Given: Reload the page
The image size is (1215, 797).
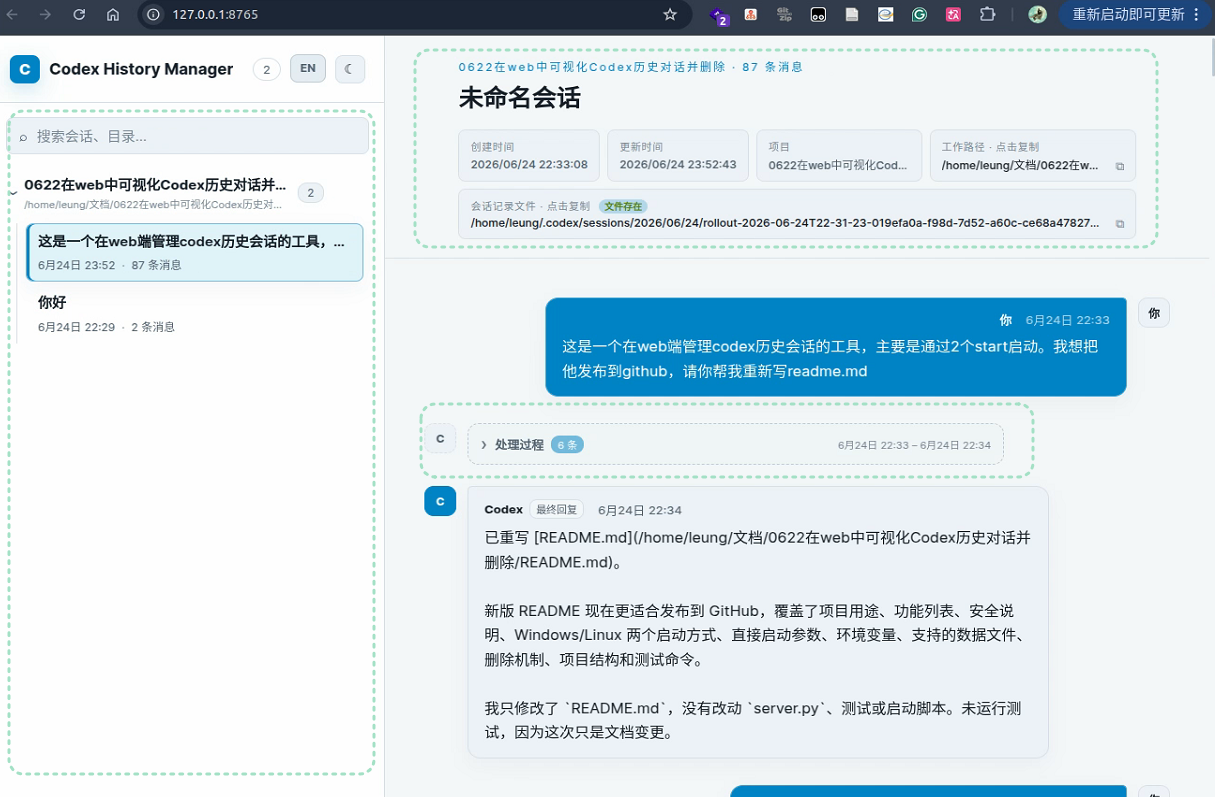Looking at the screenshot, I should [80, 15].
